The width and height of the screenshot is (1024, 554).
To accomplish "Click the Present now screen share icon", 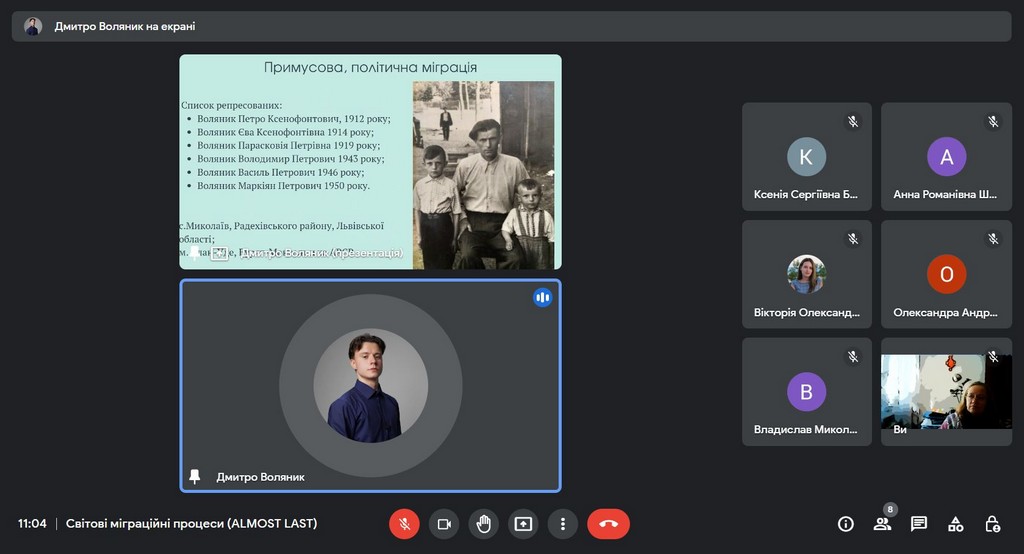I will pos(523,524).
